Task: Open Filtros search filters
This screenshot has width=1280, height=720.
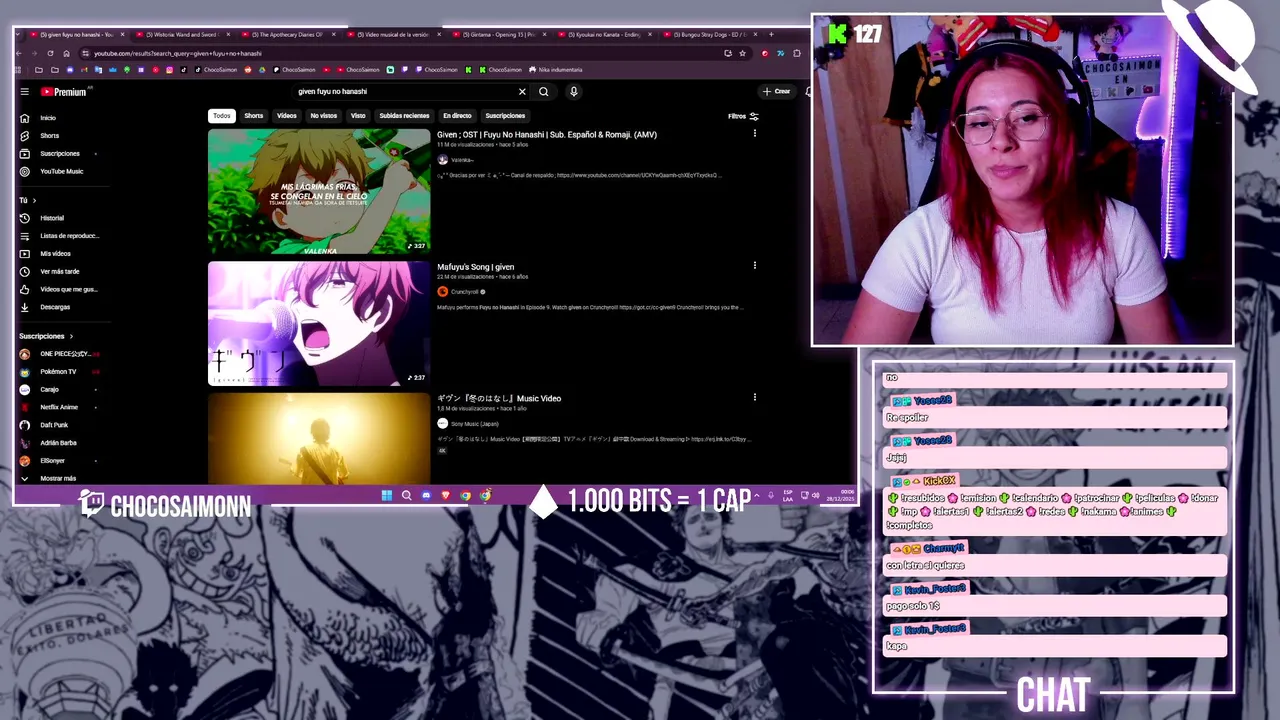Action: [x=743, y=116]
